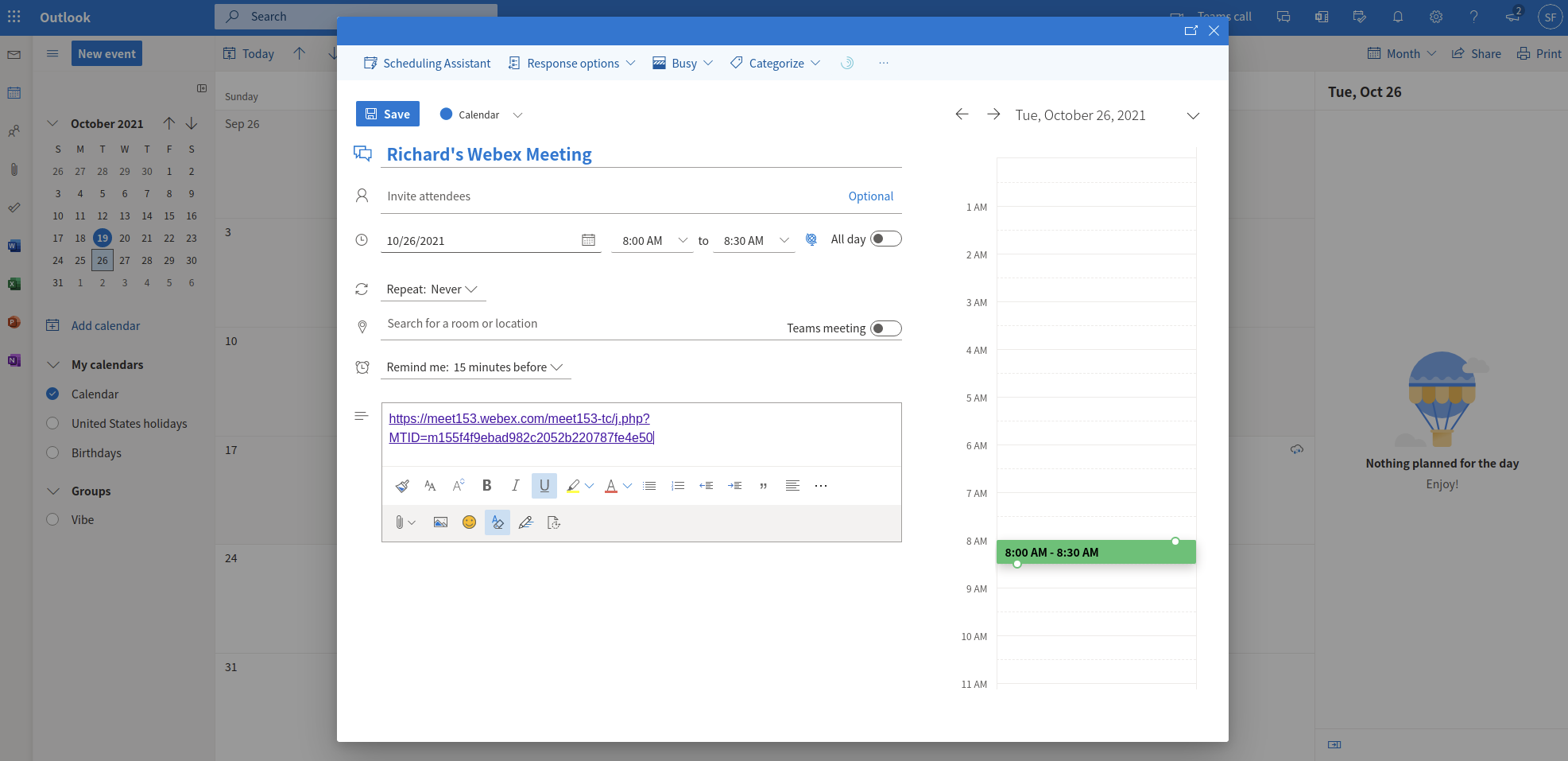The width and height of the screenshot is (1568, 761).
Task: Click the format painter icon
Action: [402, 486]
